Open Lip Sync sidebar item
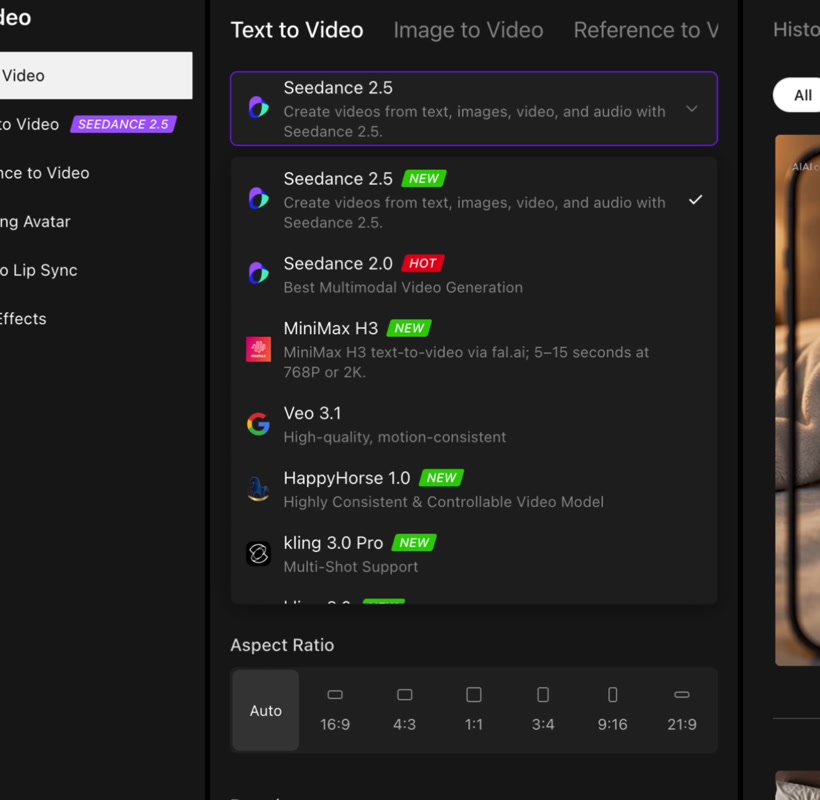The image size is (820, 800). [96, 270]
